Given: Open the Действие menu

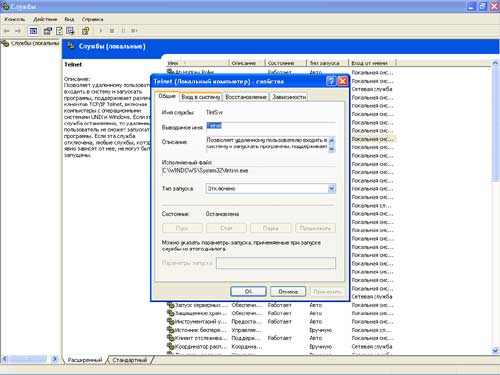Looking at the screenshot, I should pyautogui.click(x=45, y=19).
